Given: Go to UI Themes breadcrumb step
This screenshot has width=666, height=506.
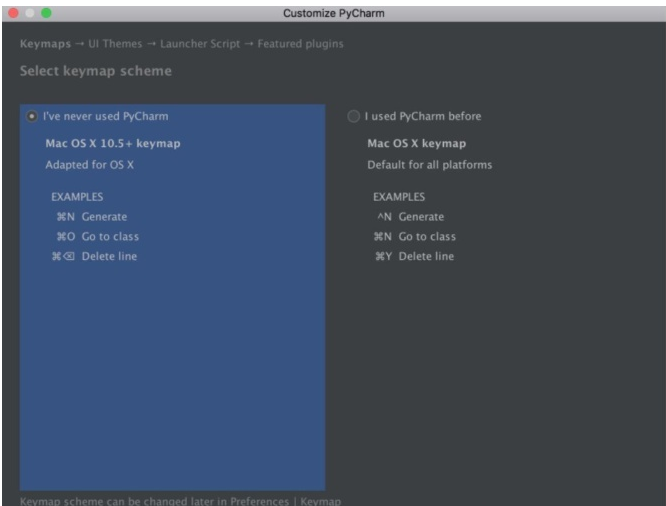Looking at the screenshot, I should [x=115, y=44].
